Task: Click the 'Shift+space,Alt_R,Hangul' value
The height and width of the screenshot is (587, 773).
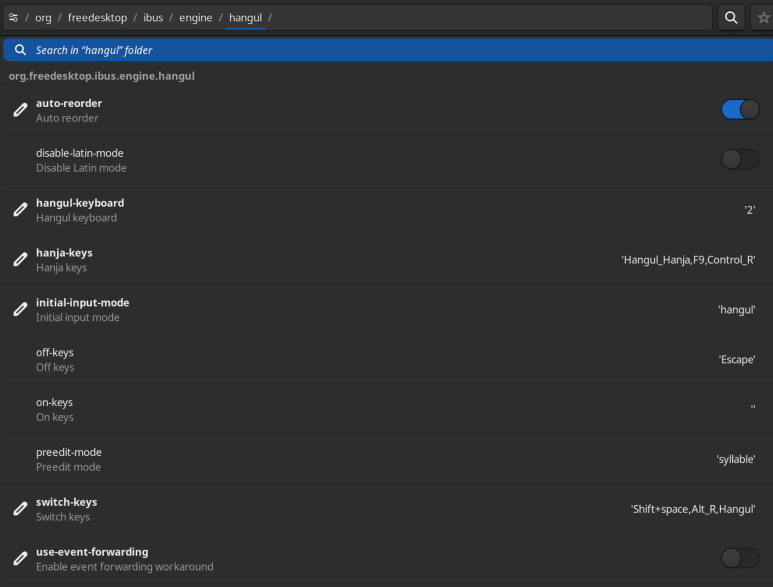Action: pyautogui.click(x=693, y=509)
